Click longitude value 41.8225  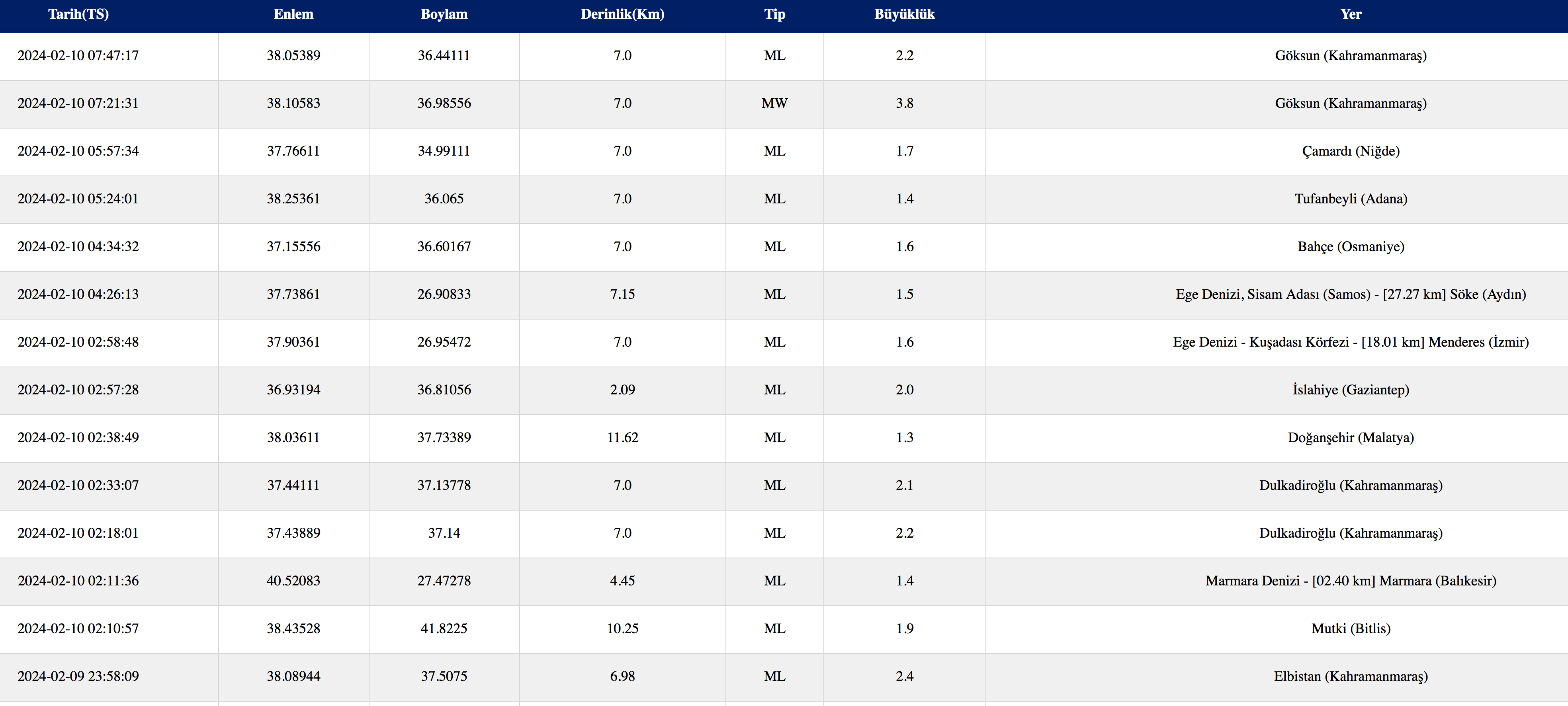pyautogui.click(x=444, y=629)
